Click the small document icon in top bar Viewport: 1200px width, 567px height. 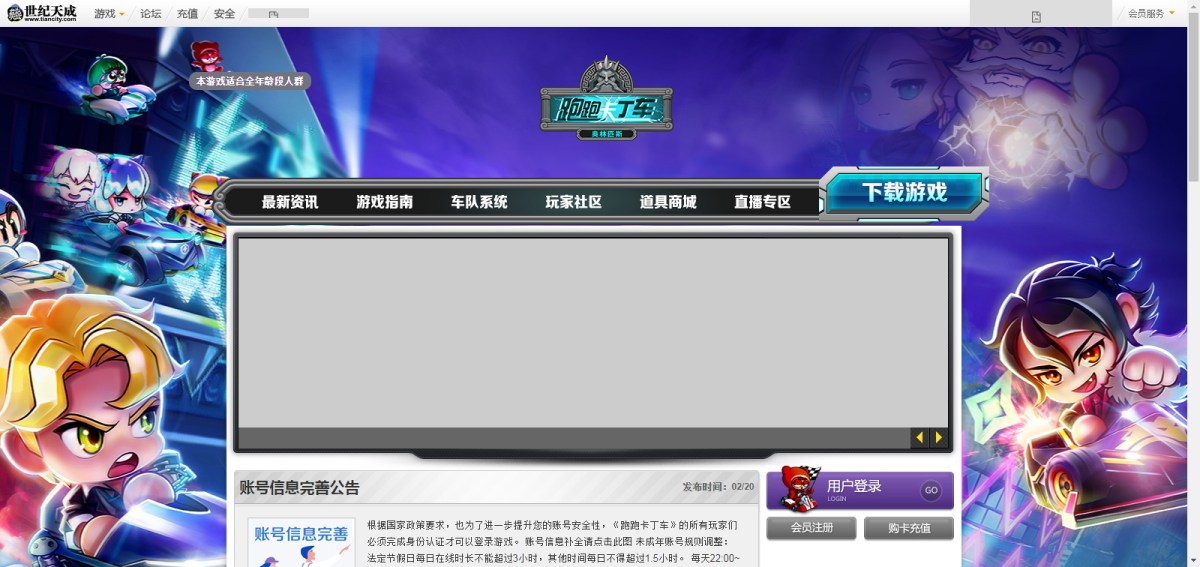pos(1036,17)
